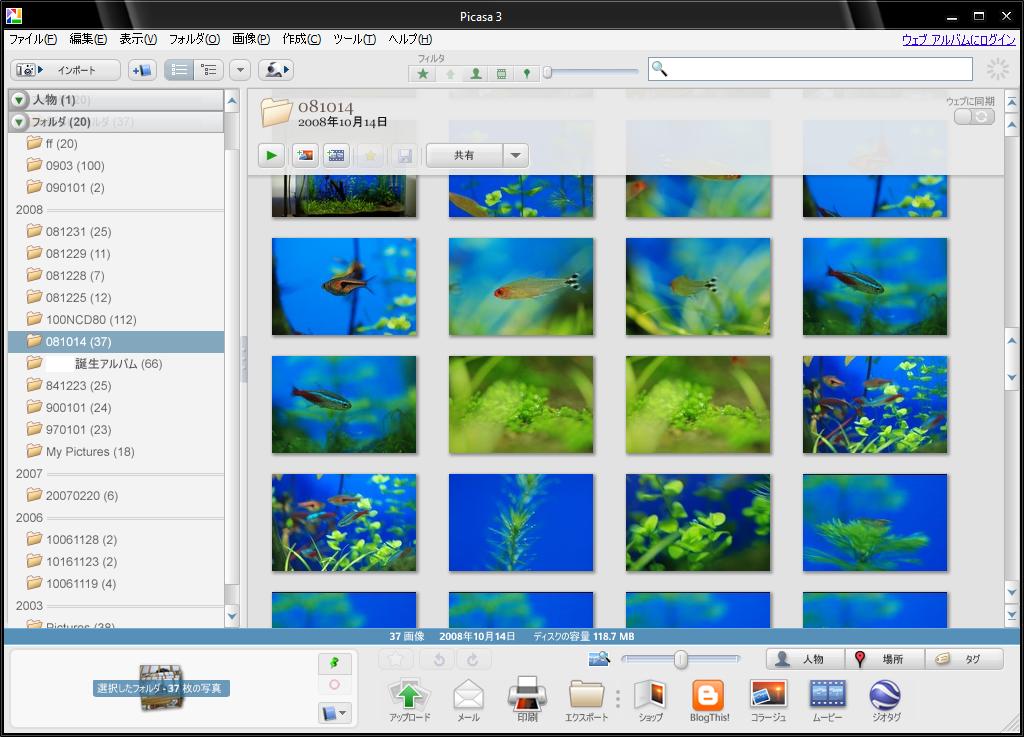Image resolution: width=1024 pixels, height=737 pixels.
Task: Filter photos with geotags
Action: (x=526, y=74)
